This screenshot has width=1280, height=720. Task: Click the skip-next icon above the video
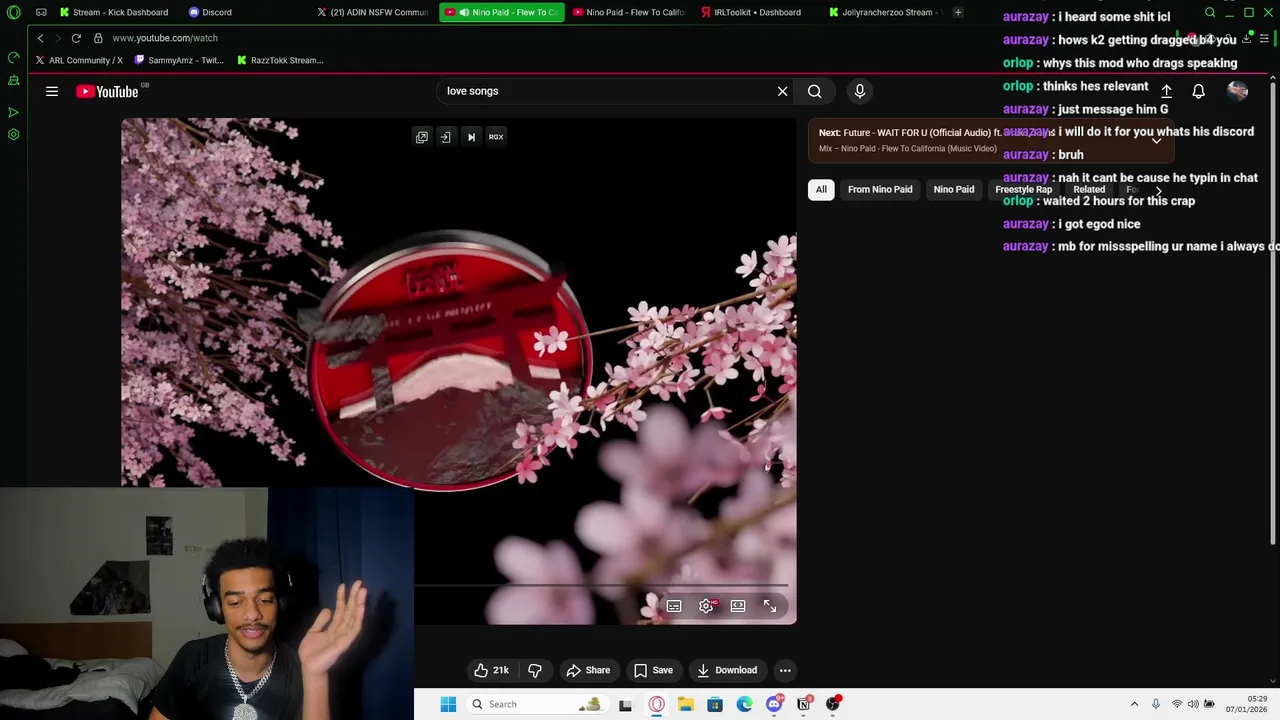tap(471, 137)
